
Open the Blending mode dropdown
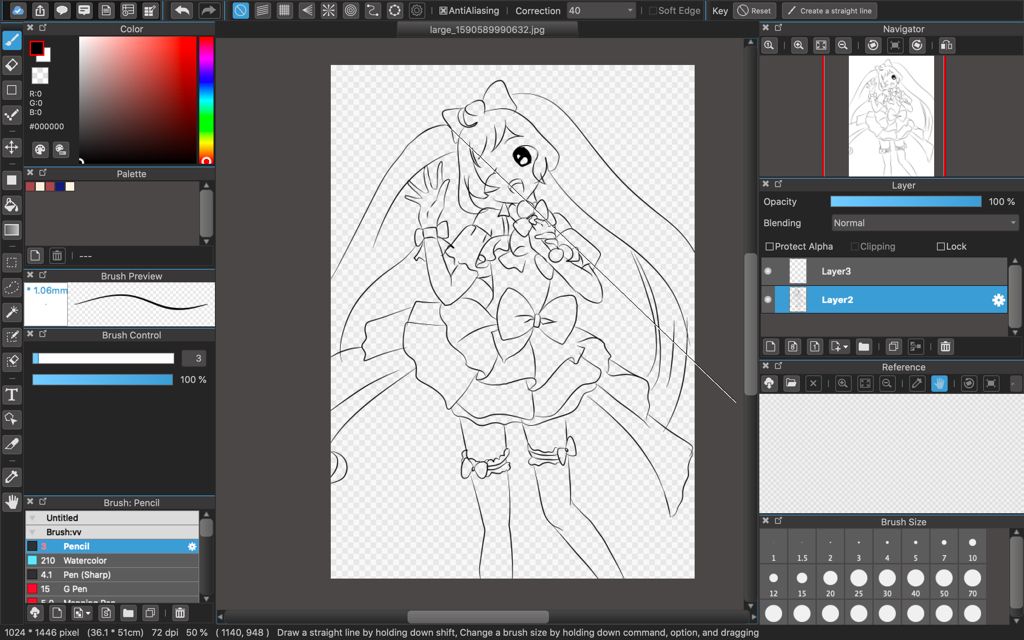click(925, 223)
